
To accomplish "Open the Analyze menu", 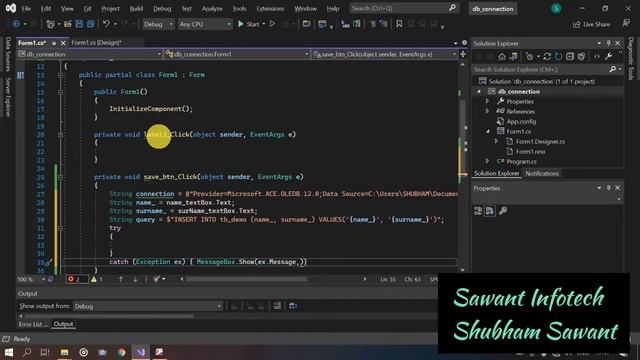I will pyautogui.click(x=212, y=9).
